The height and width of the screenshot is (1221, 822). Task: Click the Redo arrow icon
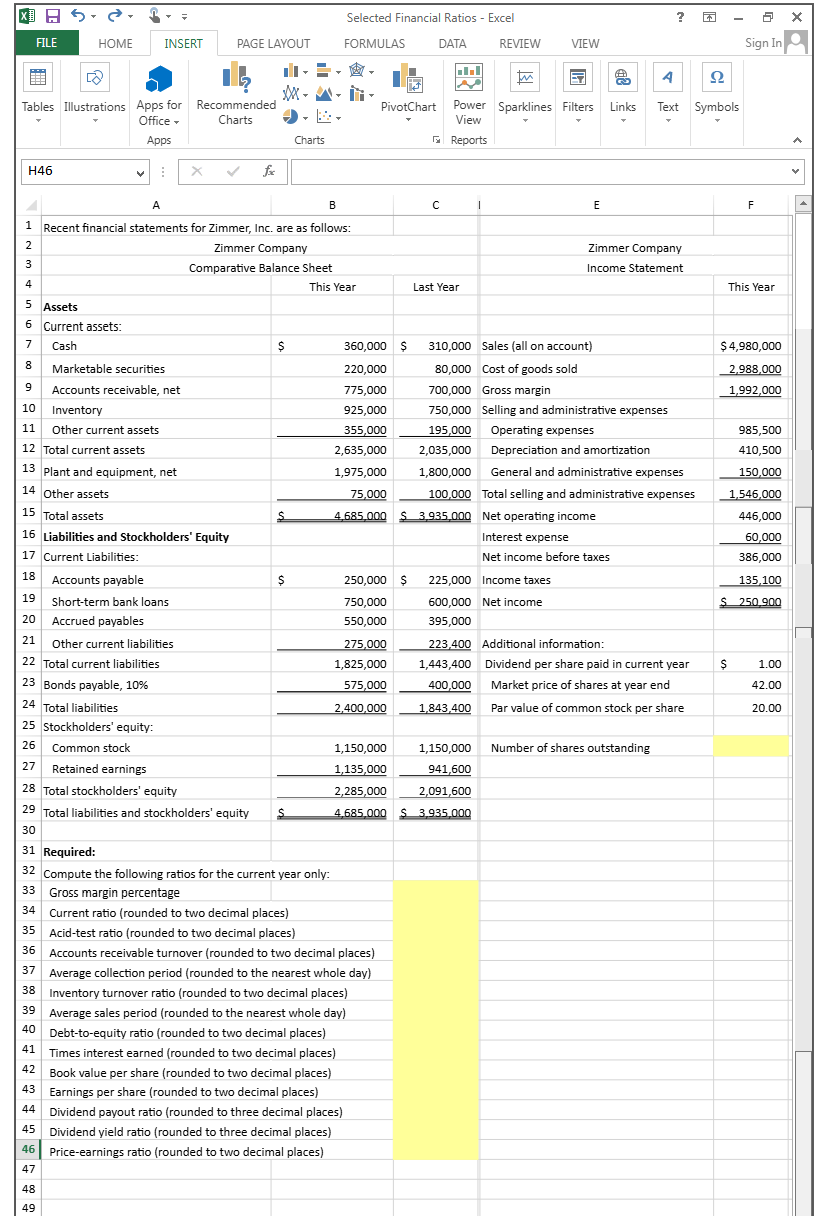tap(114, 16)
